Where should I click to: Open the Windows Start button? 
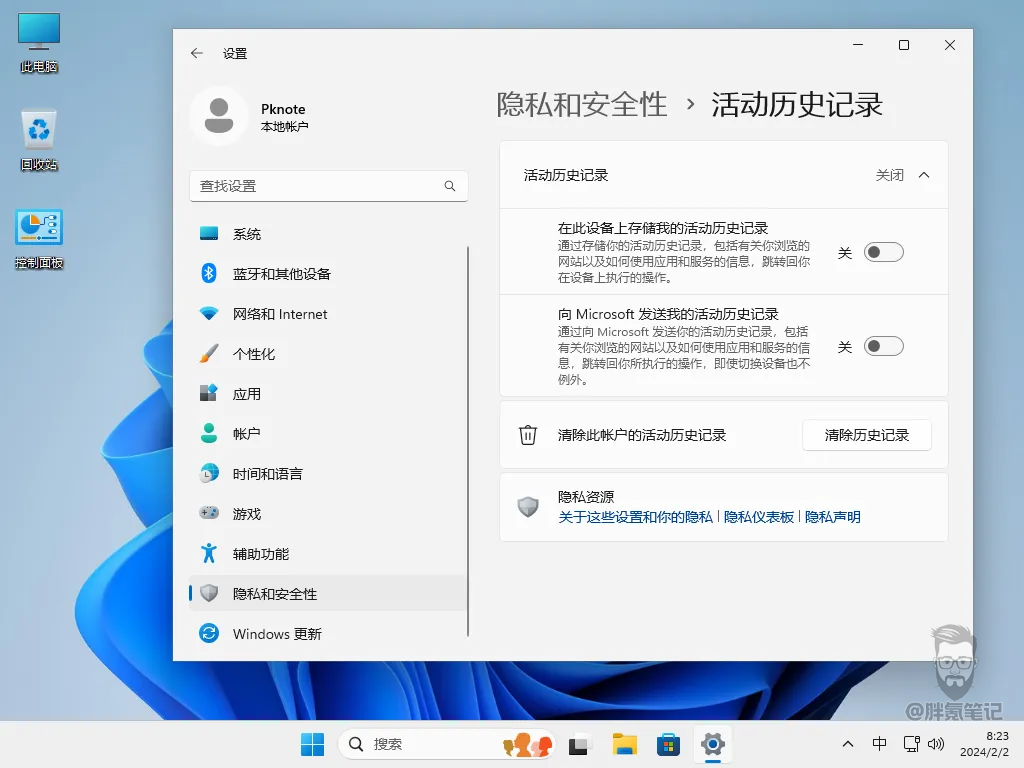[312, 744]
